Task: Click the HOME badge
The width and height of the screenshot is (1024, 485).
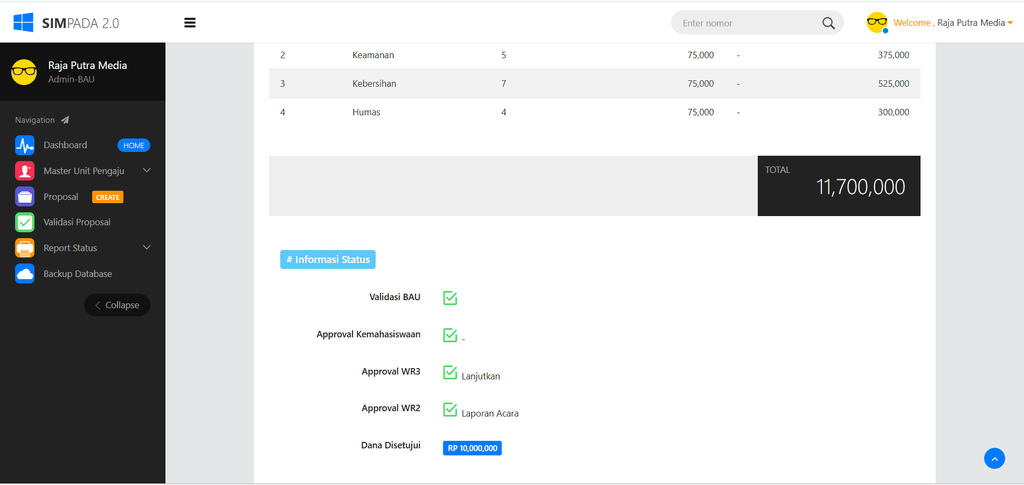Action: [x=134, y=146]
